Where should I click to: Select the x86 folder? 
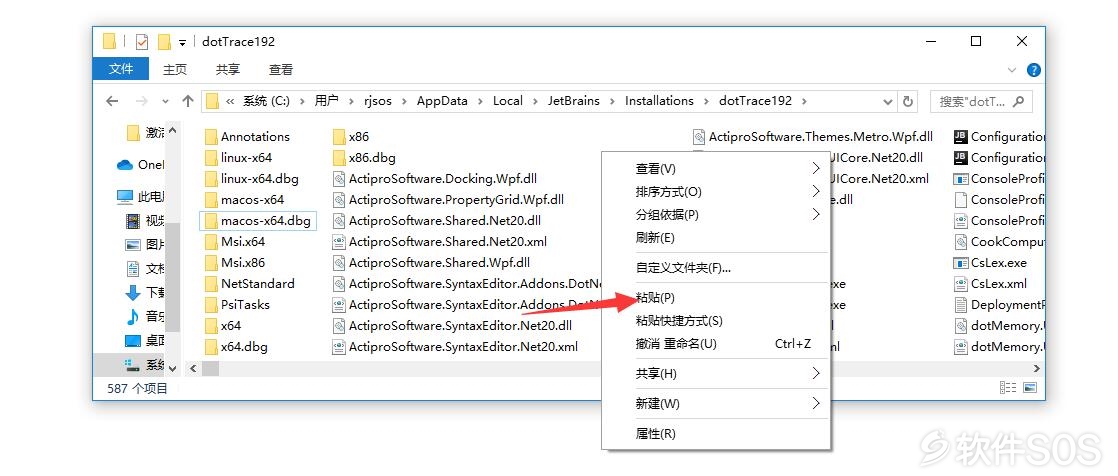click(x=352, y=137)
